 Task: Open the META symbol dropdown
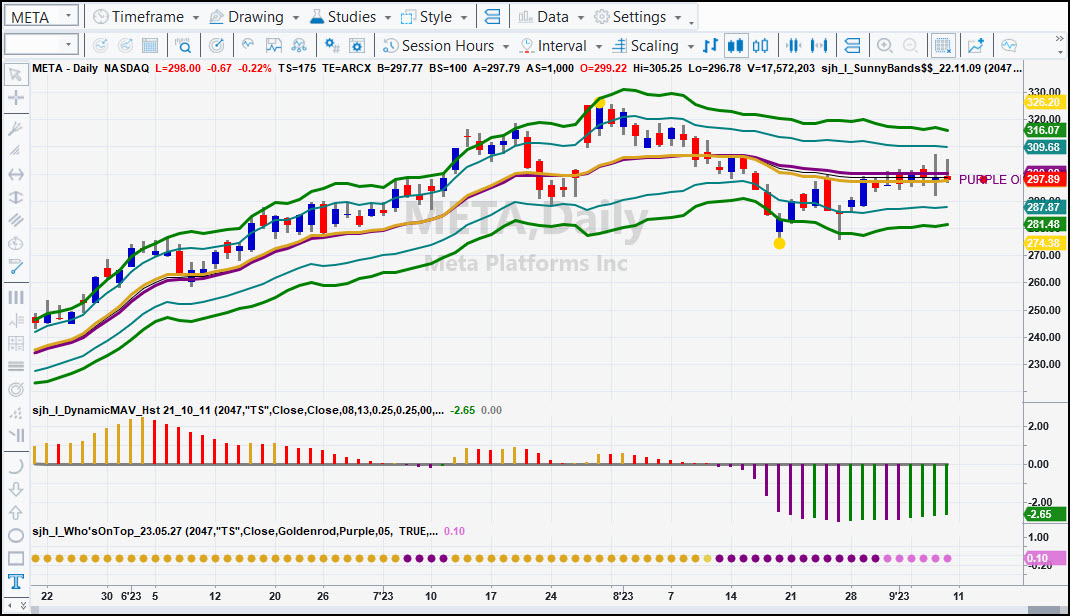[68, 16]
